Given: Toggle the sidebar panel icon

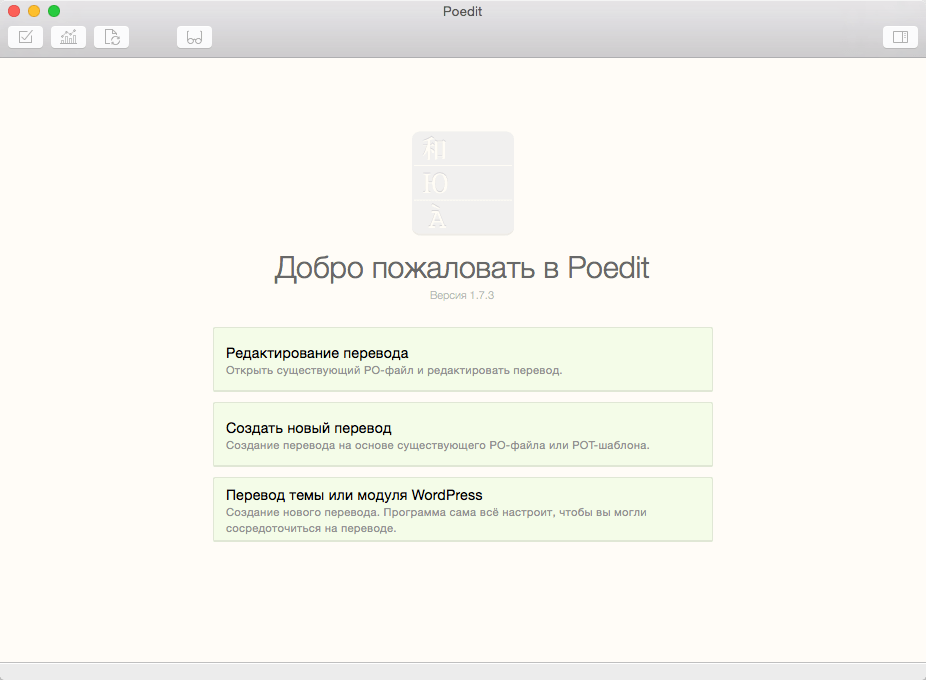Looking at the screenshot, I should pos(900,37).
